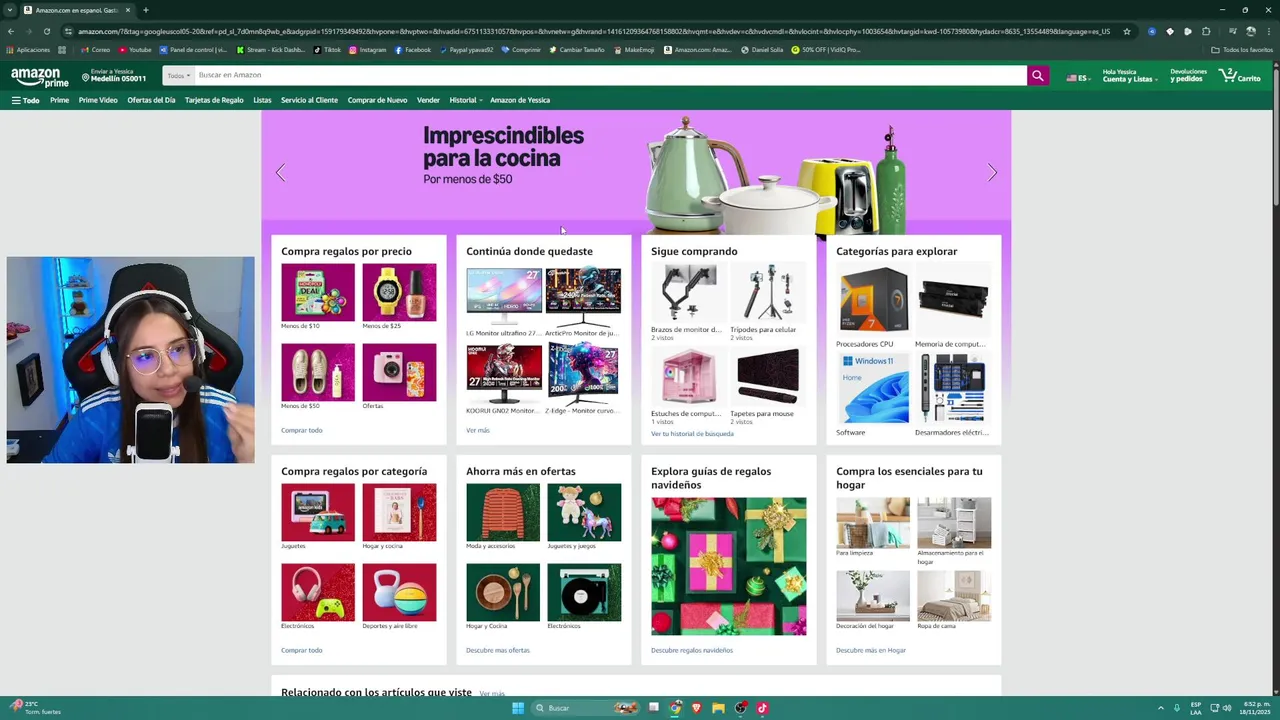Screen dimensions: 1280x720
Task: Click Descubre más ofertas link
Action: [x=498, y=650]
